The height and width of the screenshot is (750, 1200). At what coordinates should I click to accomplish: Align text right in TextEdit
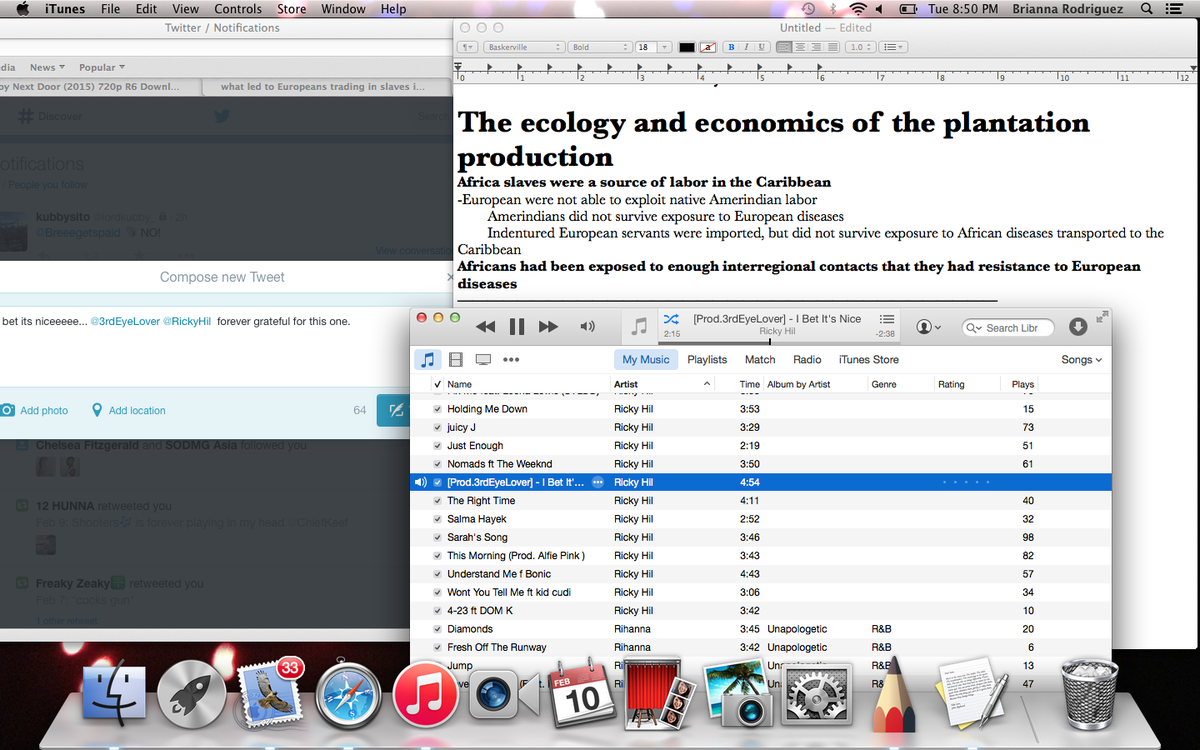point(816,47)
